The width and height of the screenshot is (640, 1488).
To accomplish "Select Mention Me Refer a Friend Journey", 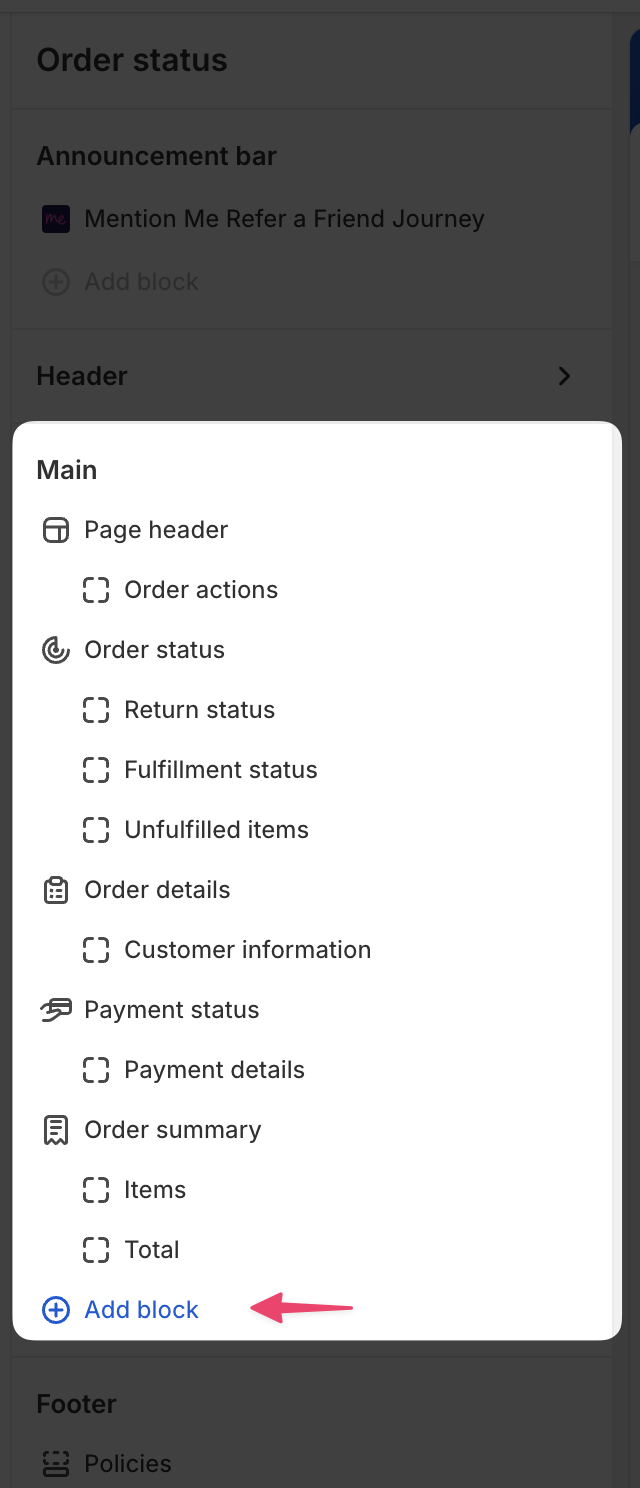I will click(x=284, y=219).
